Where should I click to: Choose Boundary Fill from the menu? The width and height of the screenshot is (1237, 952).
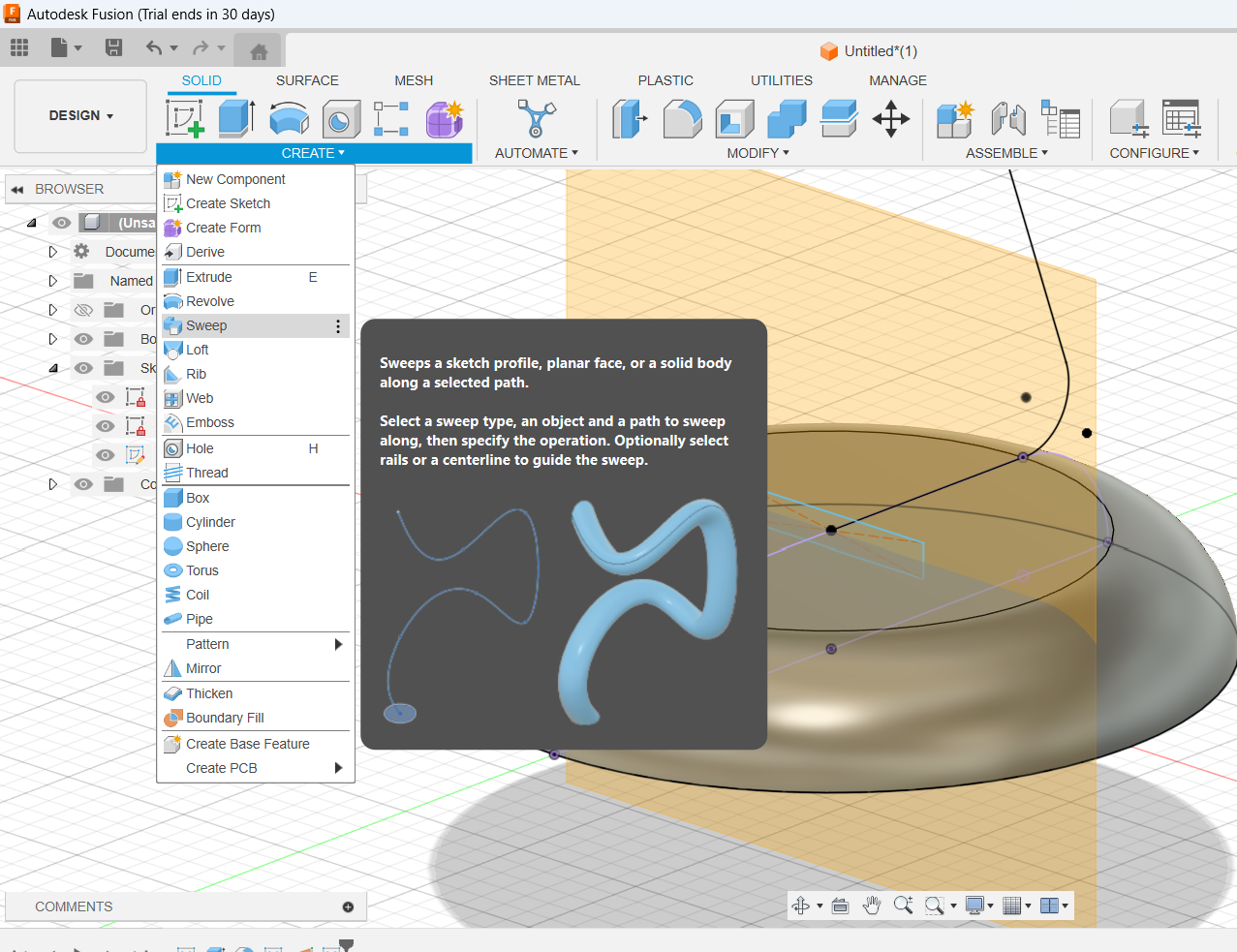click(x=256, y=718)
